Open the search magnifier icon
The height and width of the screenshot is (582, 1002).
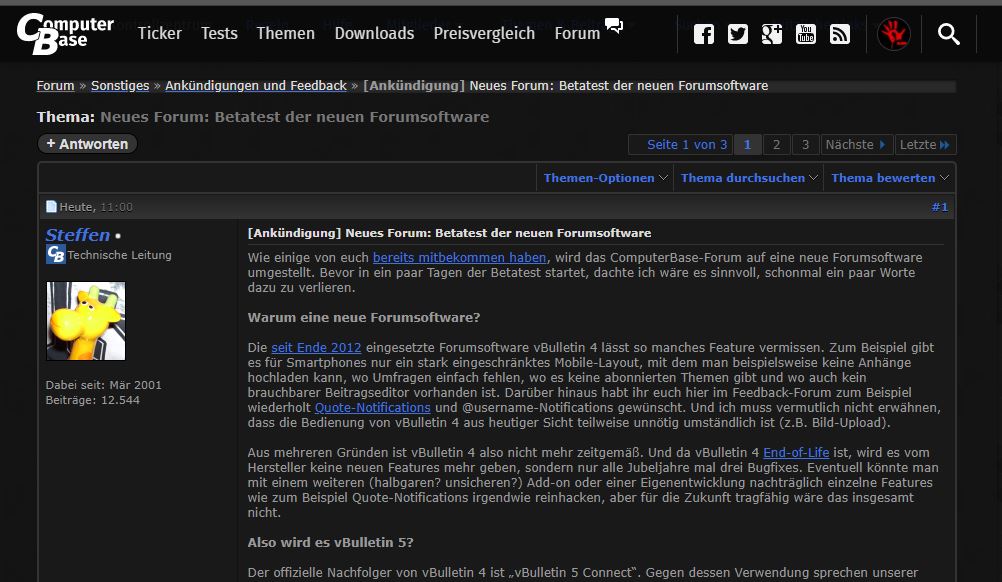coord(948,34)
